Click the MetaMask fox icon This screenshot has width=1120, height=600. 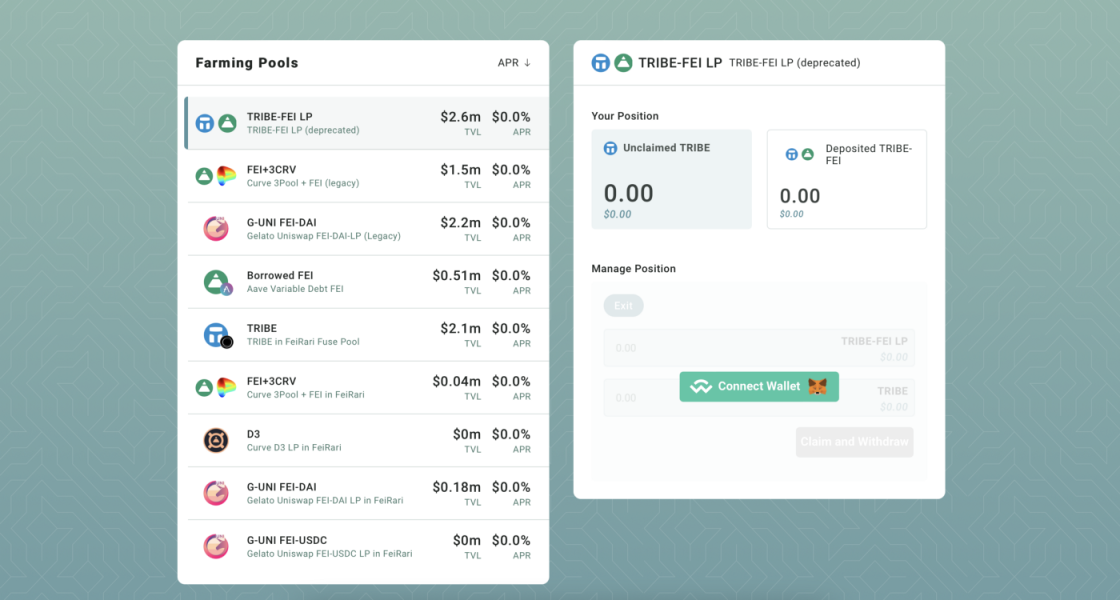tap(817, 387)
